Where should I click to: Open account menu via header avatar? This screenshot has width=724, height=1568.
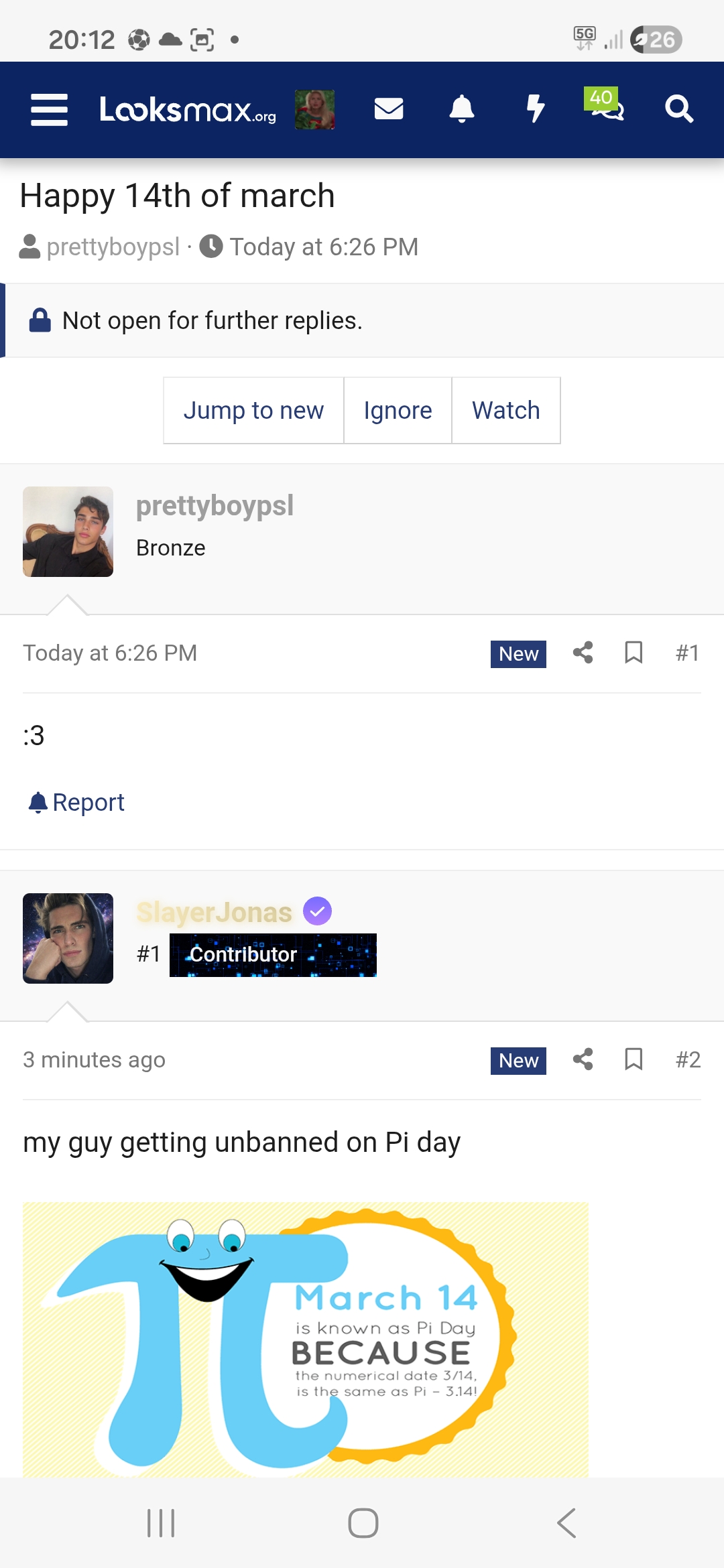pos(314,109)
